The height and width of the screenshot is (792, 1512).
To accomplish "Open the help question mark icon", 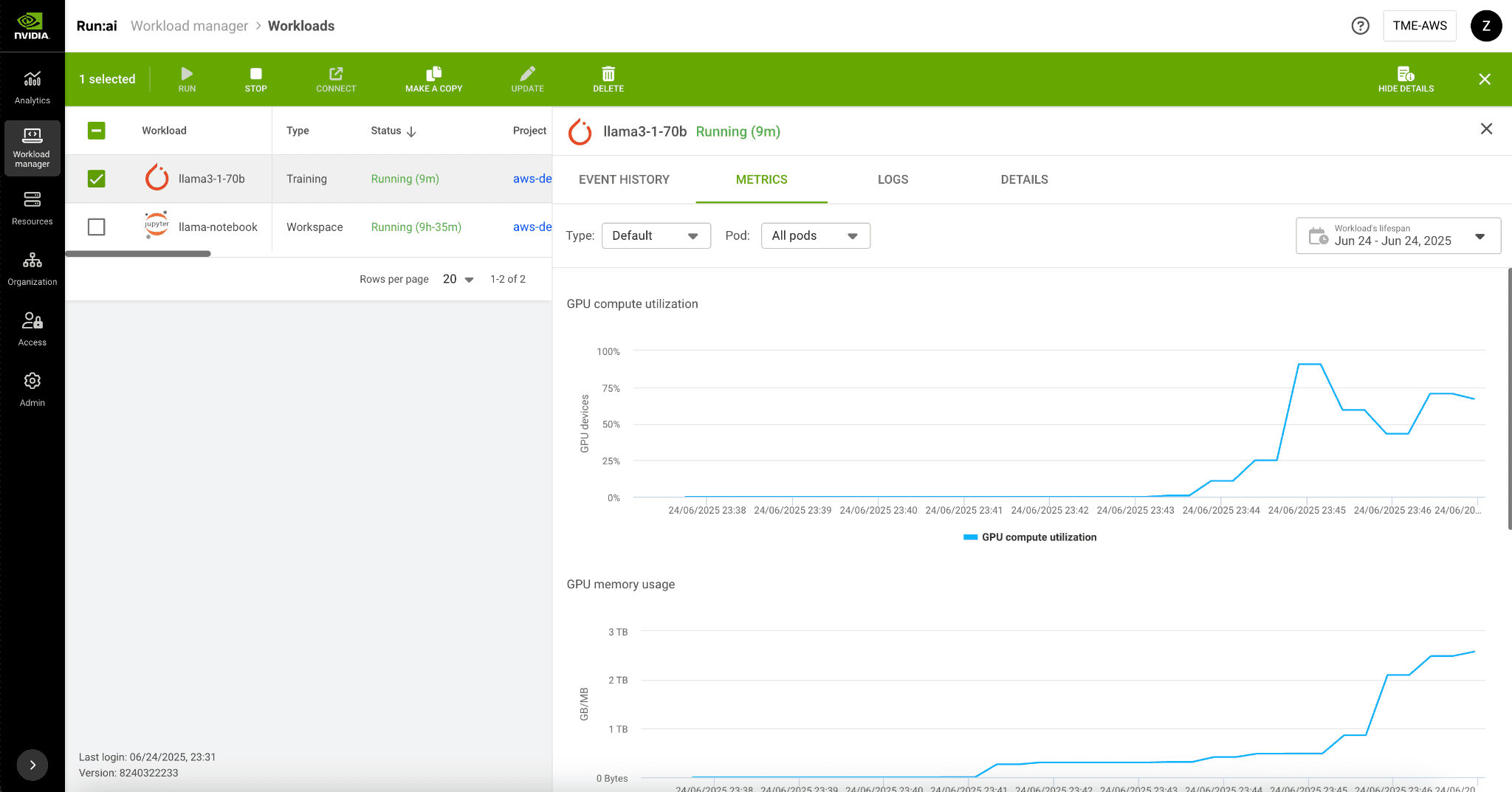I will pos(1360,26).
